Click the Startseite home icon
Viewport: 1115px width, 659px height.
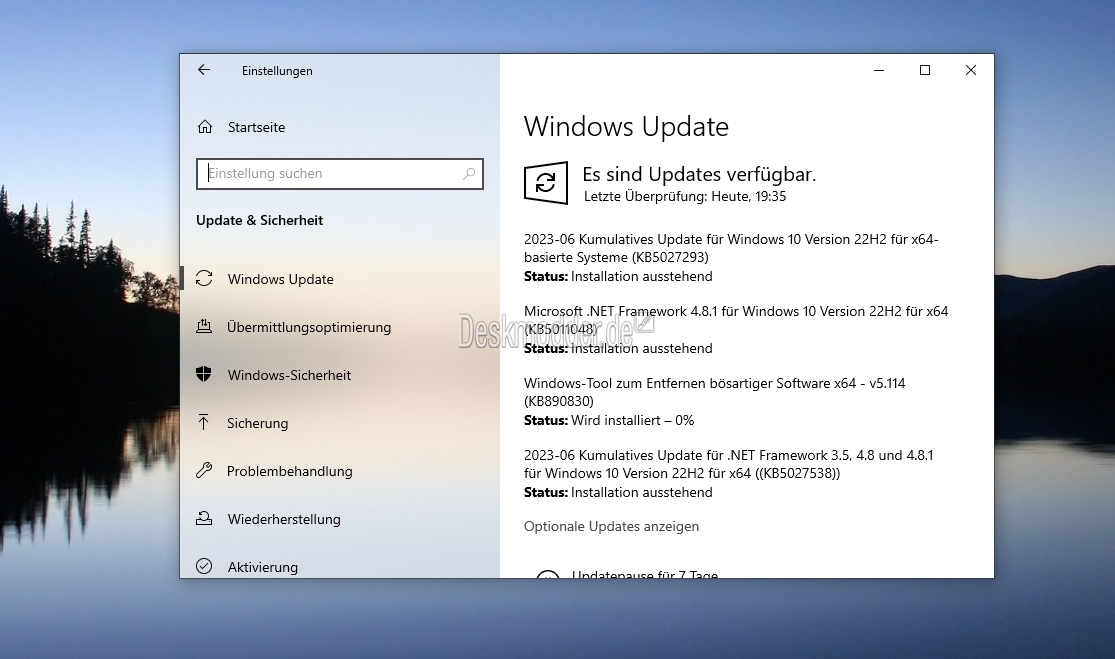pyautogui.click(x=205, y=127)
